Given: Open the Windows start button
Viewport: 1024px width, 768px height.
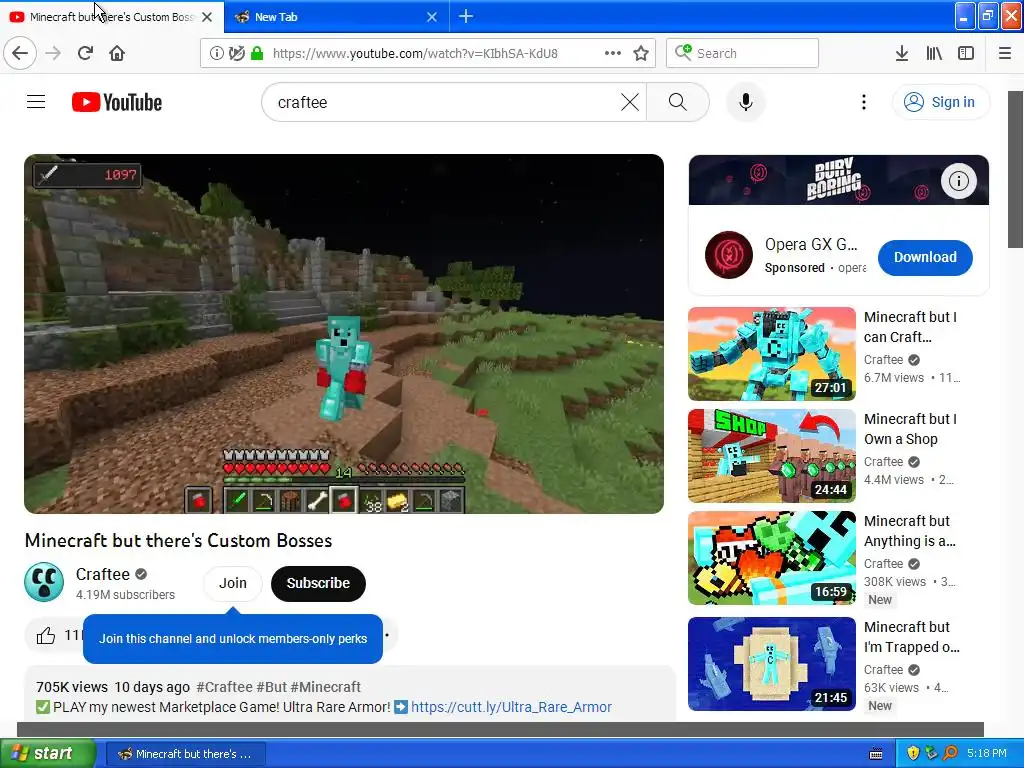Looking at the screenshot, I should pos(48,754).
